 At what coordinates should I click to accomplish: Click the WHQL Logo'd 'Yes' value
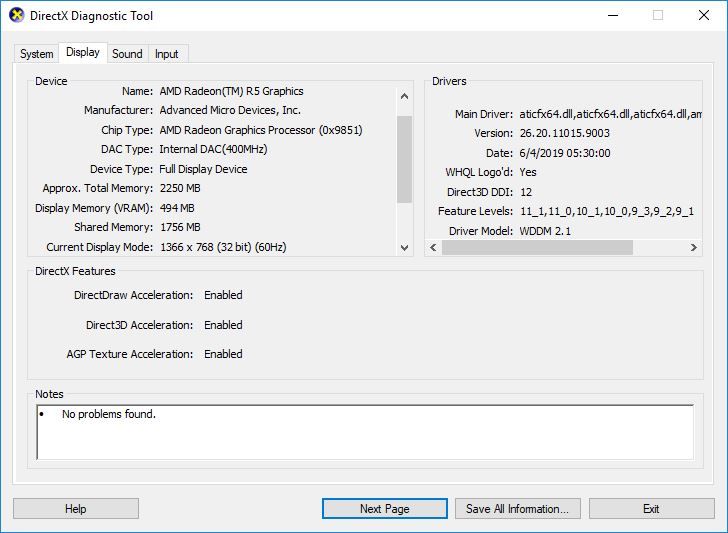tap(528, 172)
